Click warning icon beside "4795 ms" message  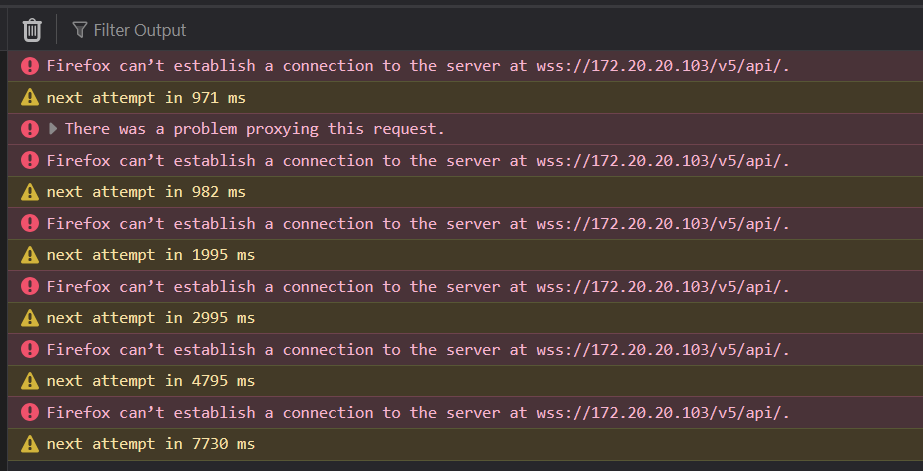(29, 381)
